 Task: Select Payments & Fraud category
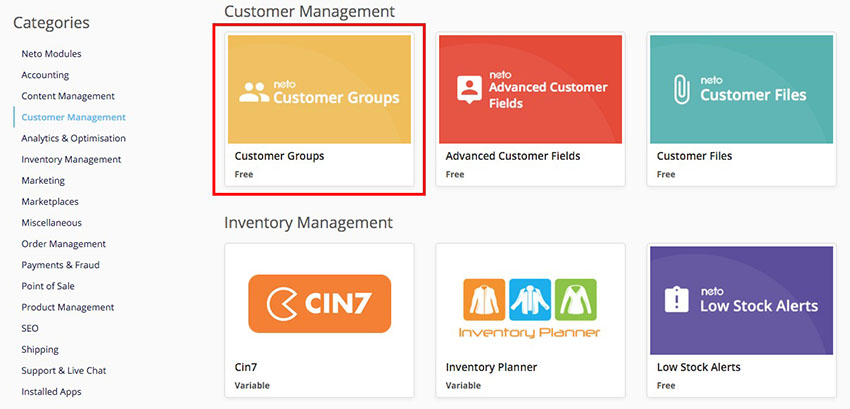point(61,265)
